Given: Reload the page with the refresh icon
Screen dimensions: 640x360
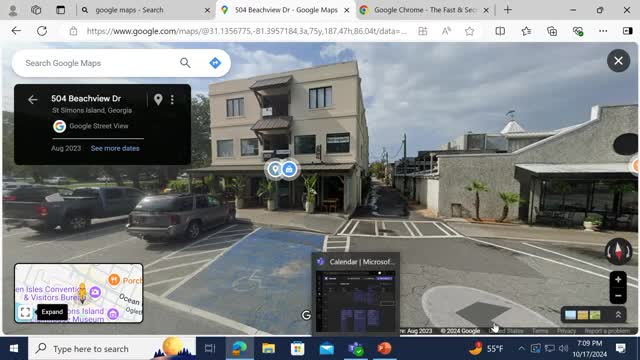Looking at the screenshot, I should pos(42,31).
